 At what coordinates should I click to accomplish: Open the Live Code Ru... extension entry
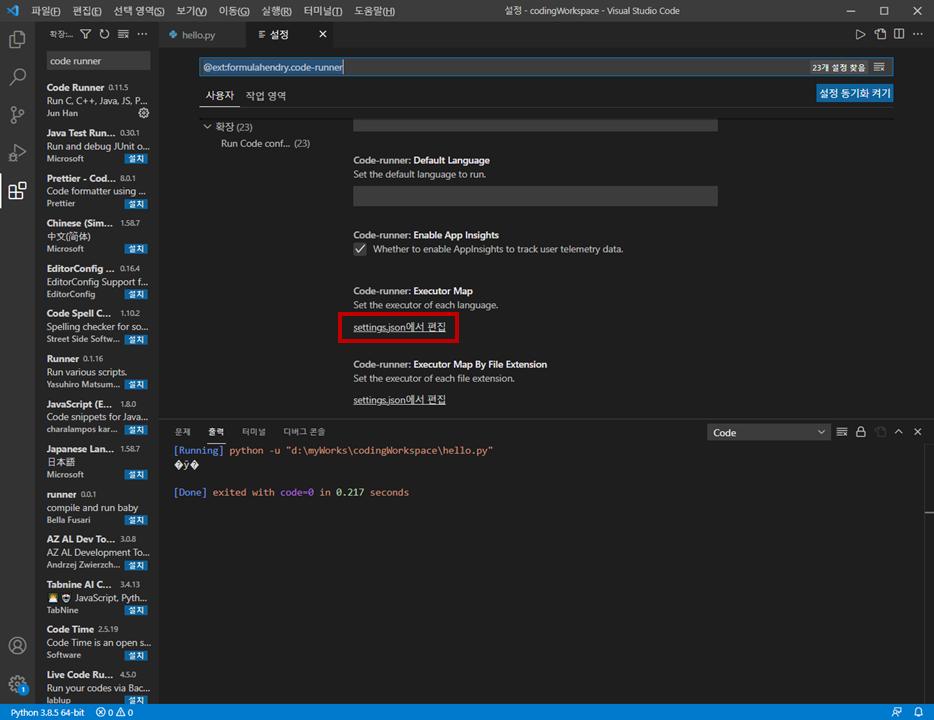click(98, 687)
